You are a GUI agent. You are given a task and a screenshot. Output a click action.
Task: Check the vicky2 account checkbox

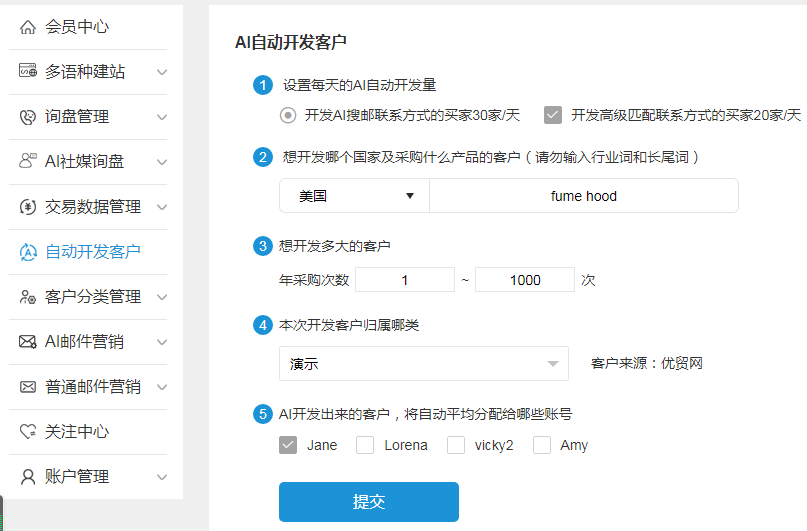point(455,445)
